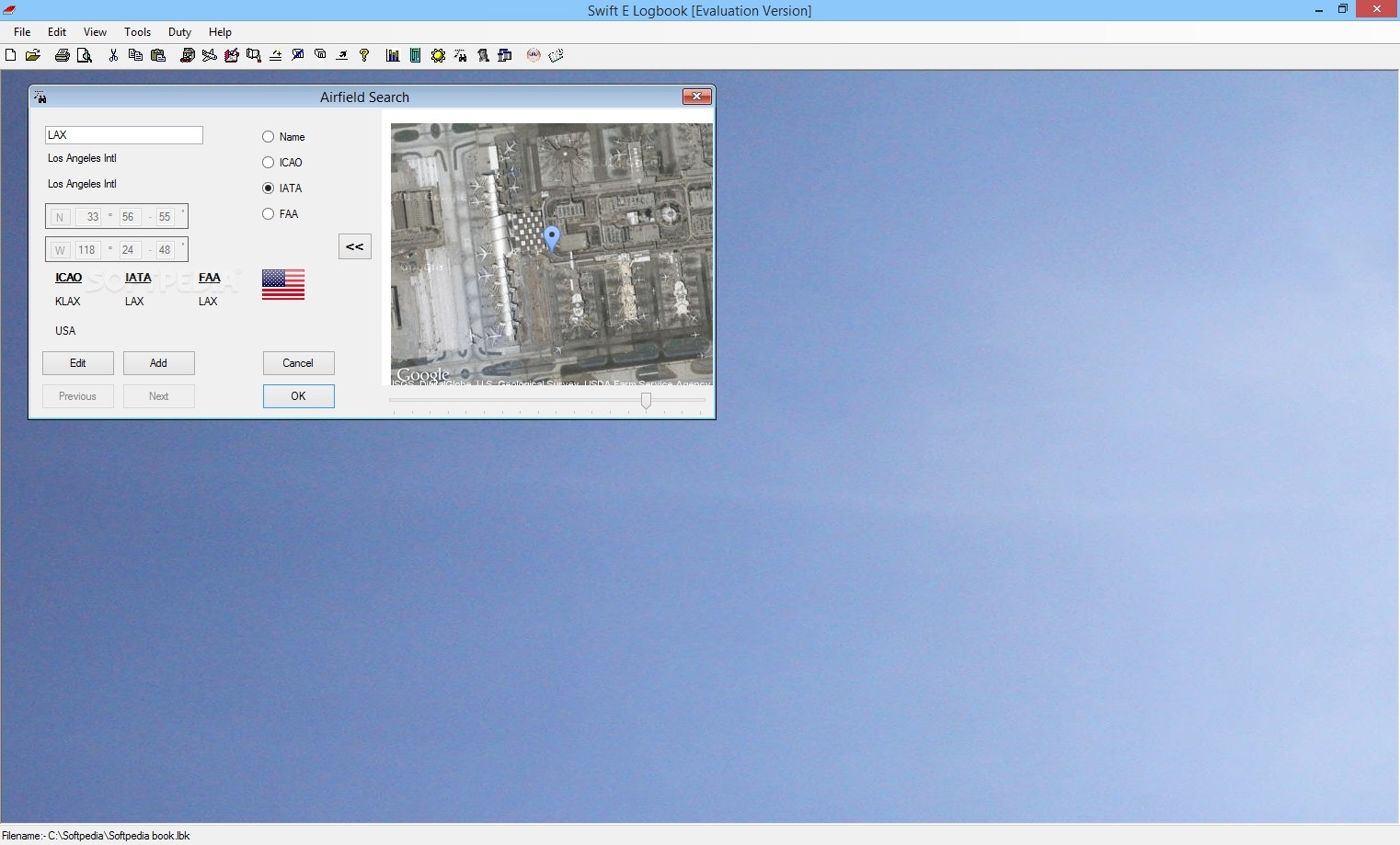Click the Copy toolbar icon
The image size is (1400, 845).
click(135, 55)
